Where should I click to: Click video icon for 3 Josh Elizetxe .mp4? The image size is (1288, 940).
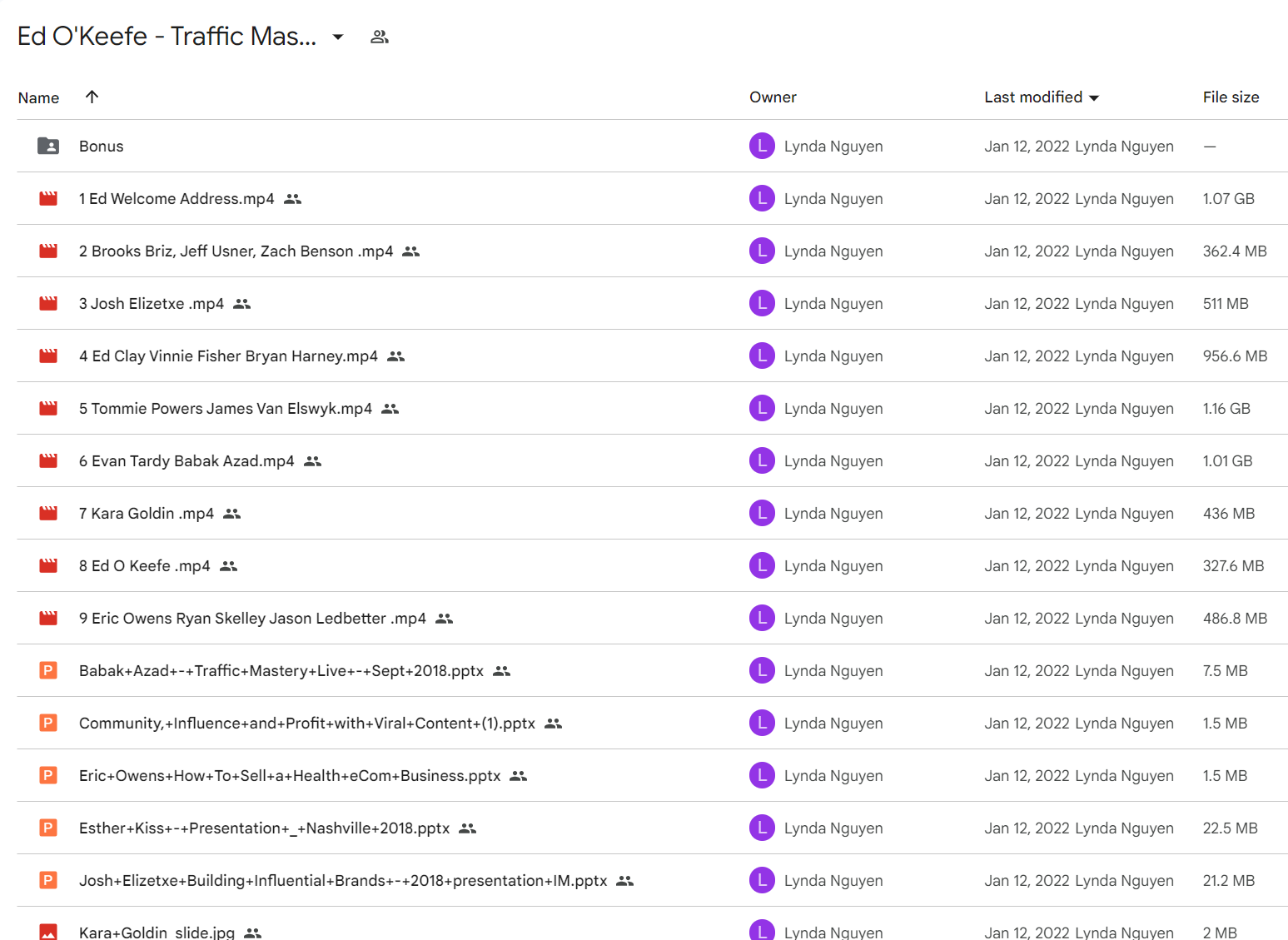48,303
